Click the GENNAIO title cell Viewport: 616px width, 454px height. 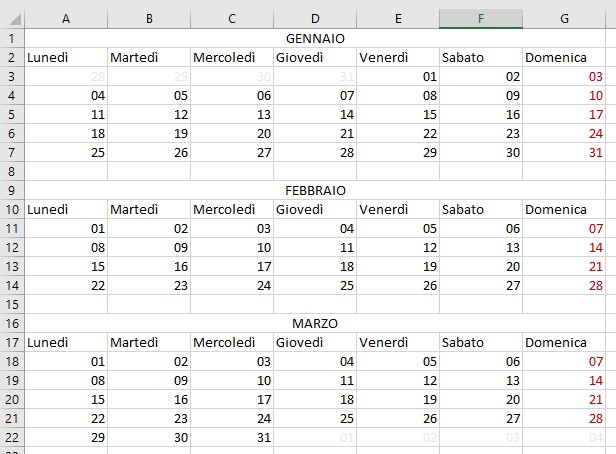point(315,38)
